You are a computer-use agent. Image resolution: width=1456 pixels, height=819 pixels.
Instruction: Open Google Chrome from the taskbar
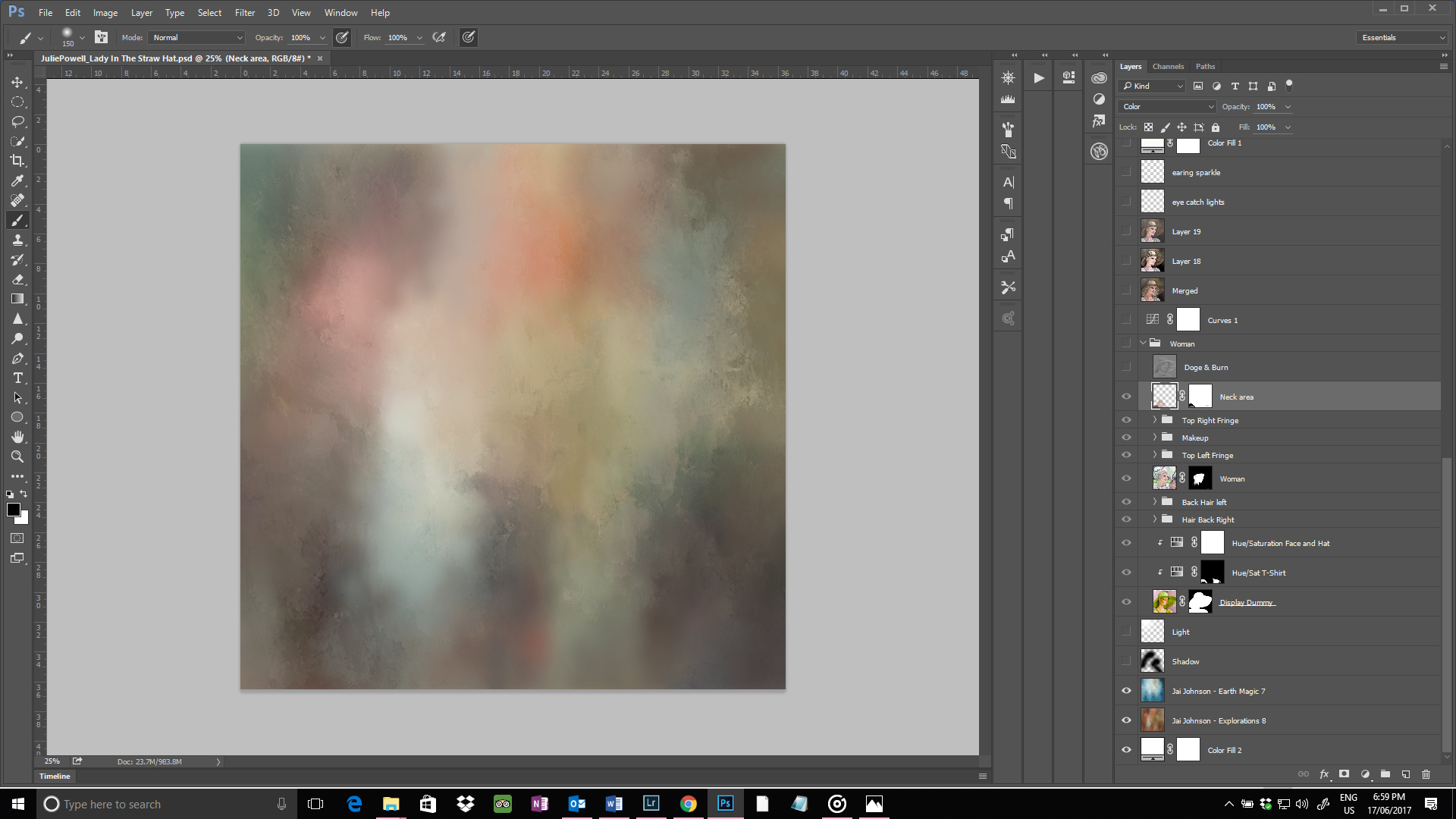(x=688, y=804)
